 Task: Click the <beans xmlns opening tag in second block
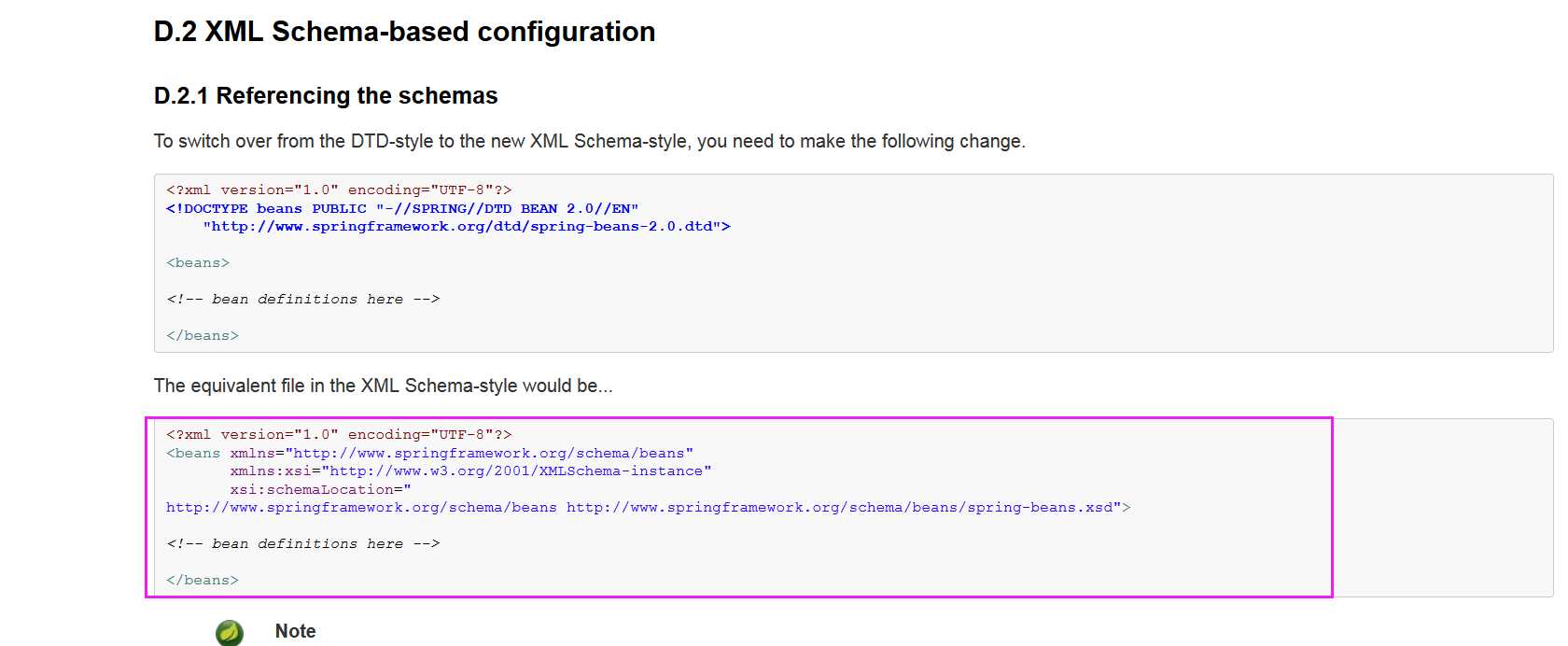[x=193, y=453]
